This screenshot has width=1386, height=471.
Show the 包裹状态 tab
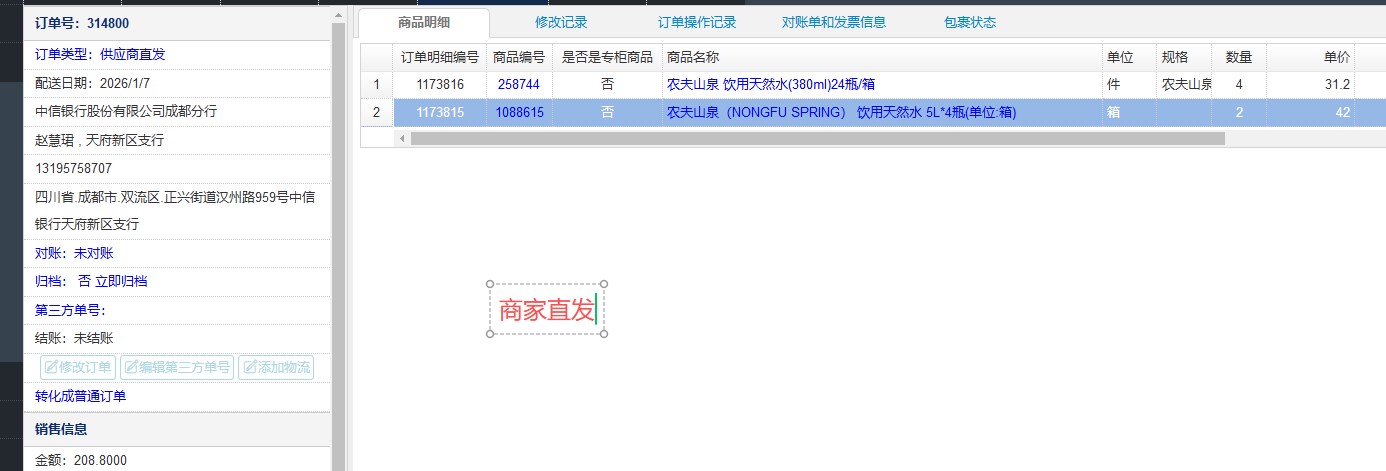[969, 22]
